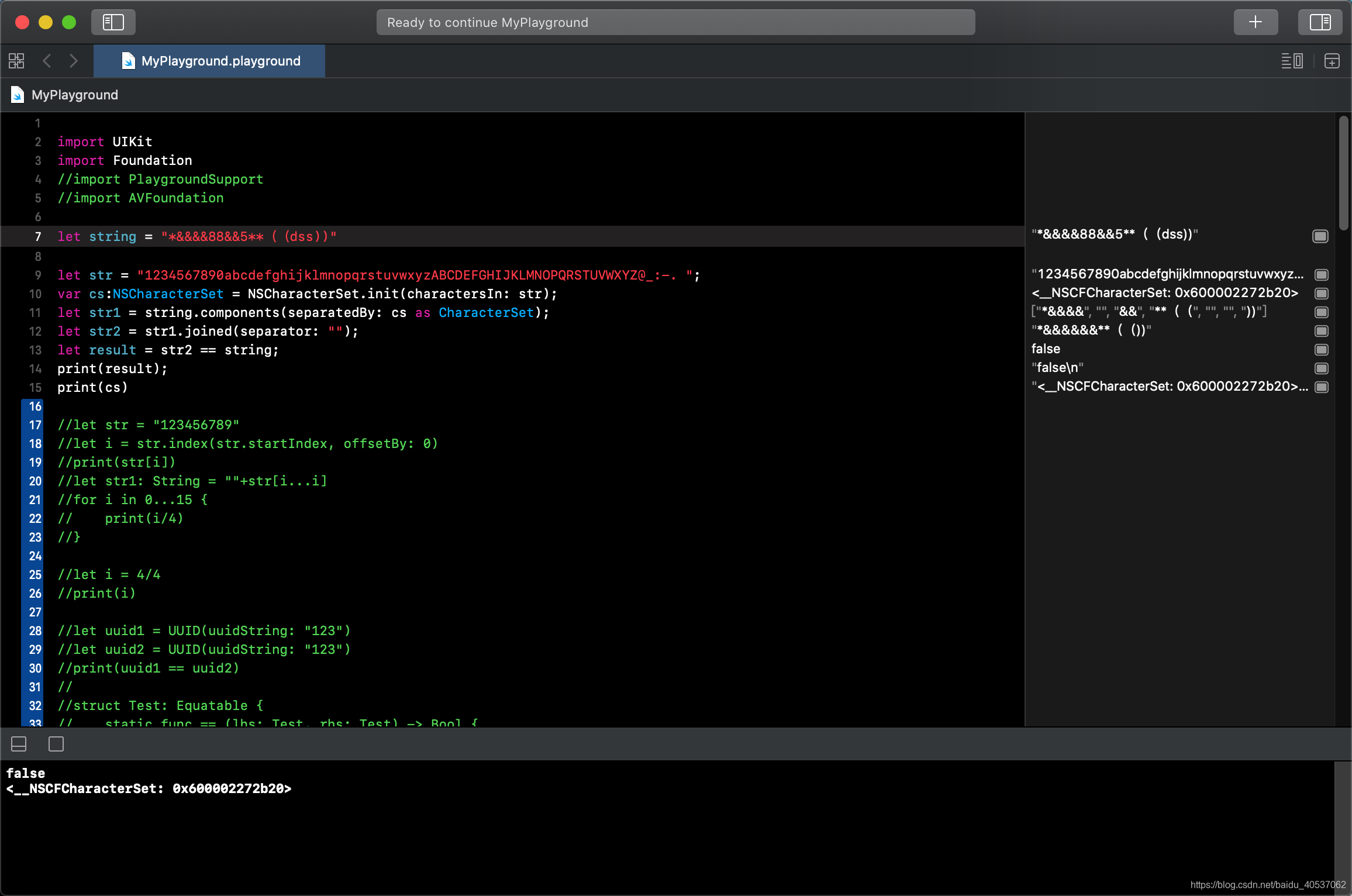Click on 'import Foundation' line
Image resolution: width=1352 pixels, height=896 pixels.
tap(125, 160)
